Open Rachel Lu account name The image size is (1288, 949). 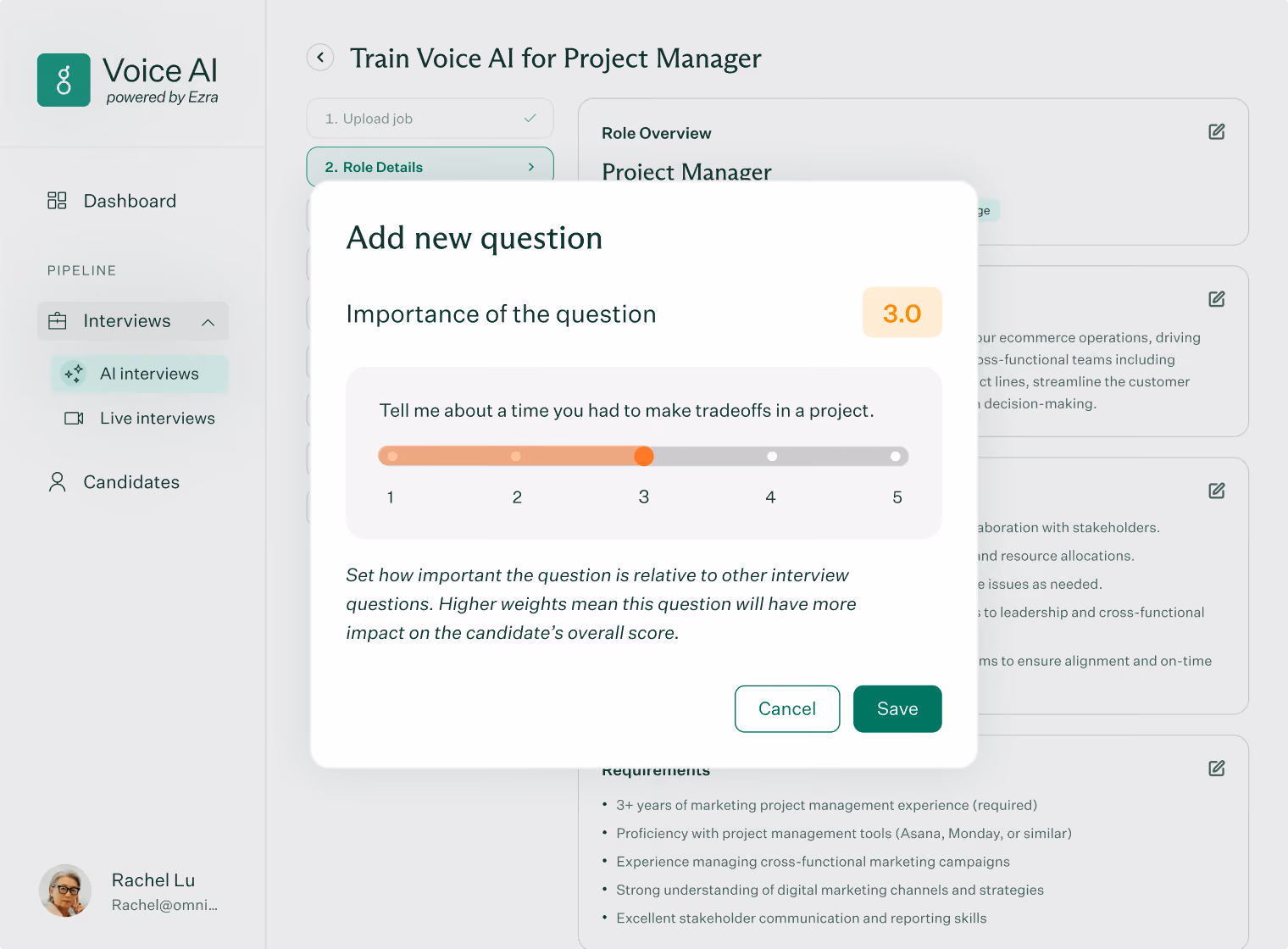tap(153, 880)
